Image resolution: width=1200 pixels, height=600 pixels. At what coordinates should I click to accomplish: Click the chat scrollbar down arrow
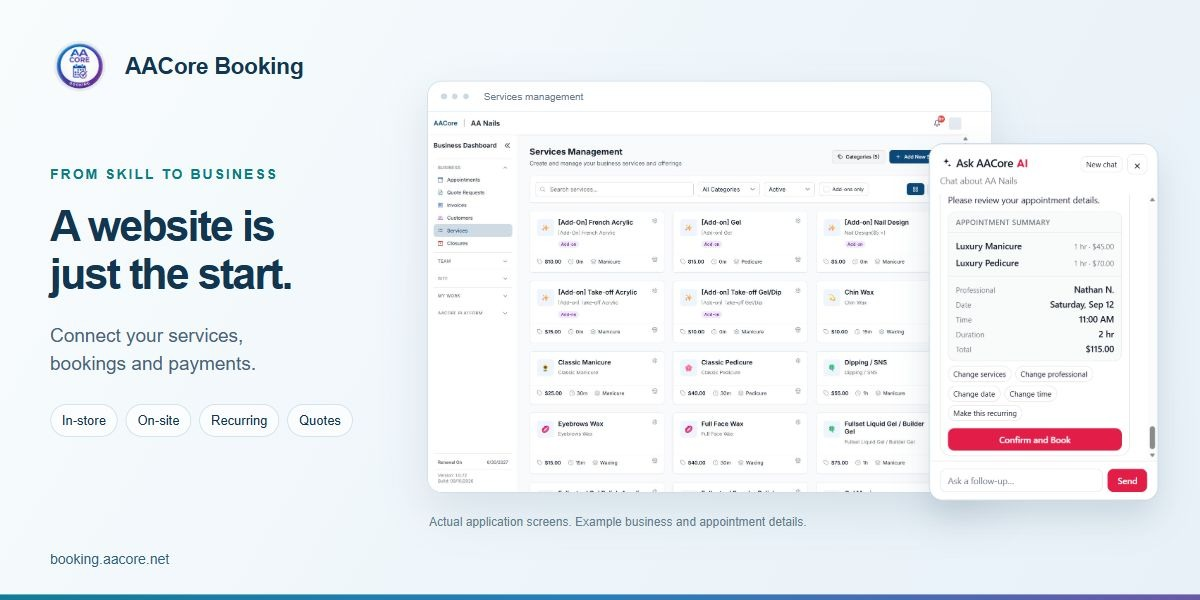[1151, 455]
